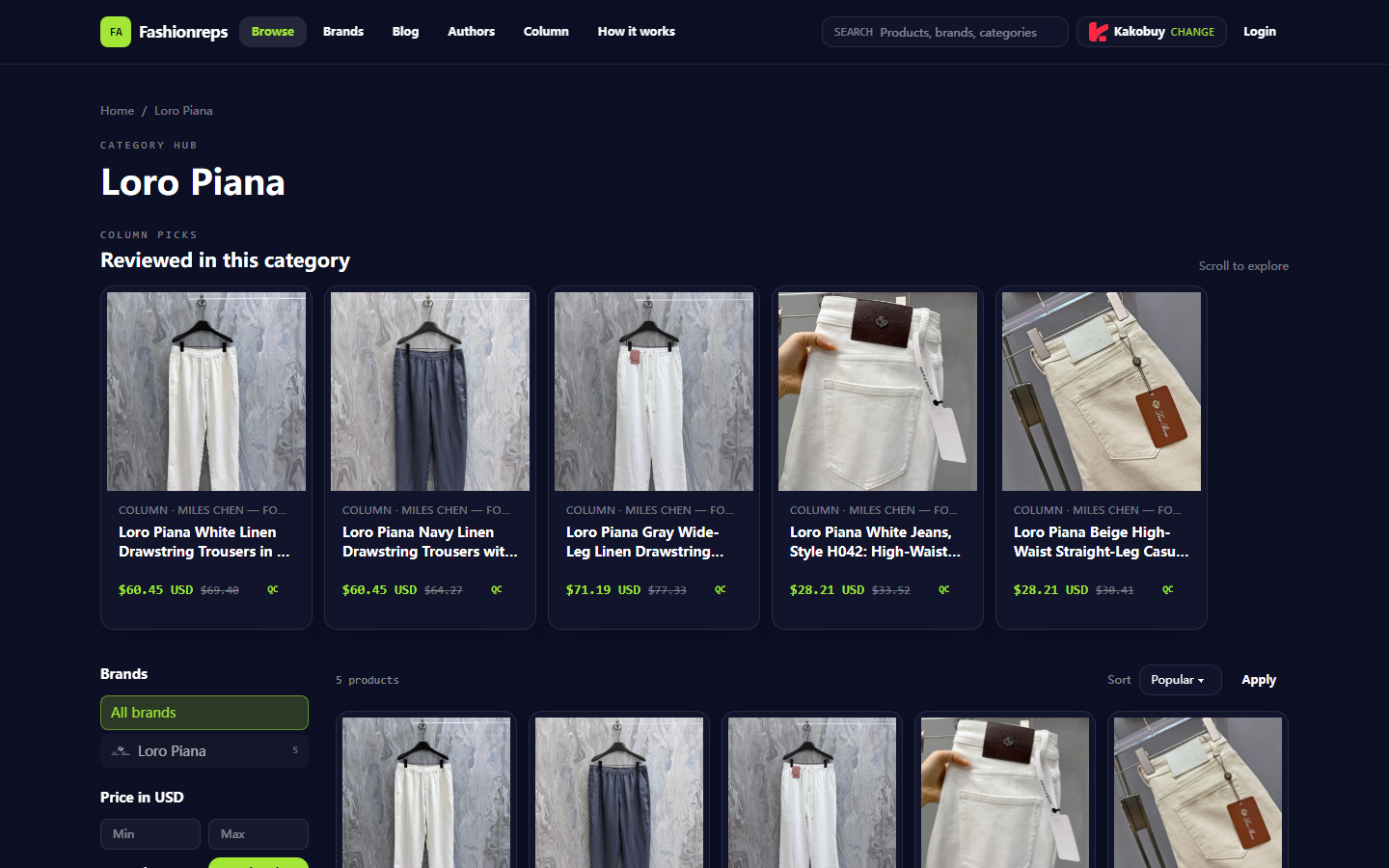1389x868 pixels.
Task: Navigate to Column page
Action: pyautogui.click(x=546, y=32)
